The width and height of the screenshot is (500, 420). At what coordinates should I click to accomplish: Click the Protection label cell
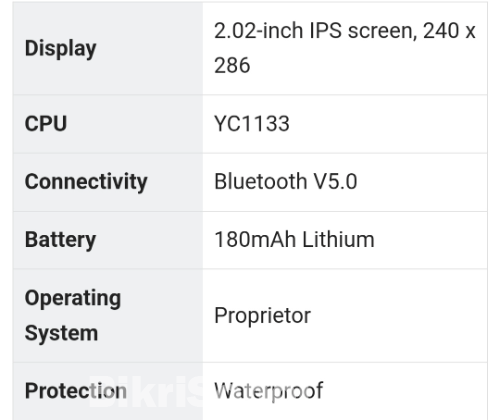[108, 391]
